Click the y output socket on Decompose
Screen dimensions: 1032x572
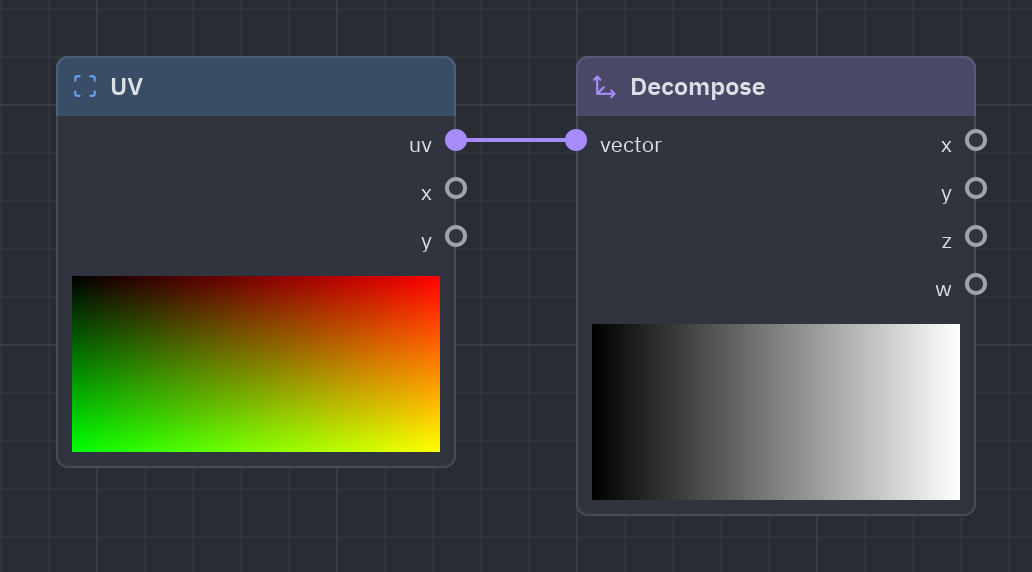976,188
